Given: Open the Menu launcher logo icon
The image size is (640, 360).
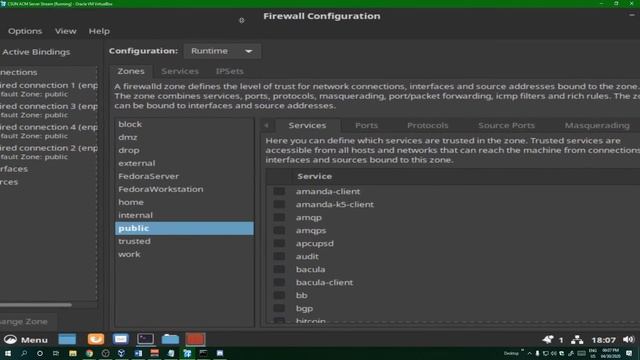Looking at the screenshot, I should (x=10, y=340).
